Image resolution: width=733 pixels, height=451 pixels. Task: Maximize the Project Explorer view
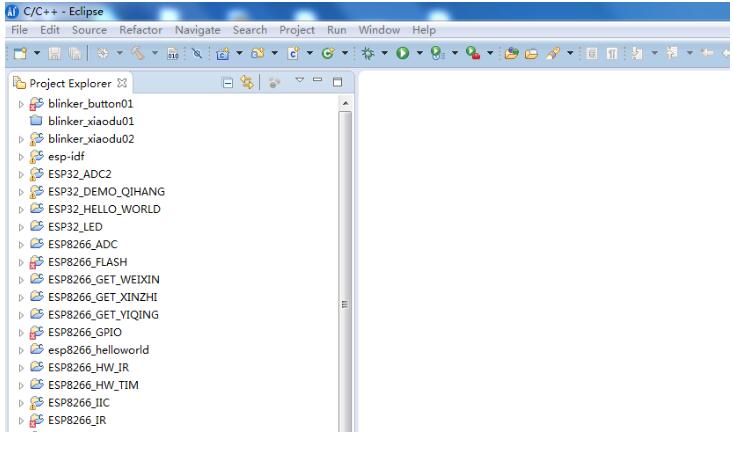(337, 82)
